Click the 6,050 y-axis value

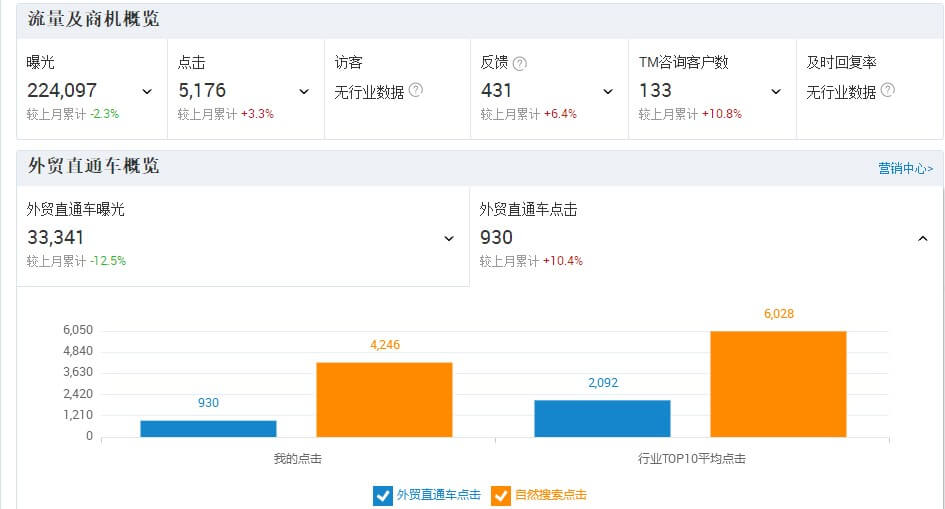point(78,330)
